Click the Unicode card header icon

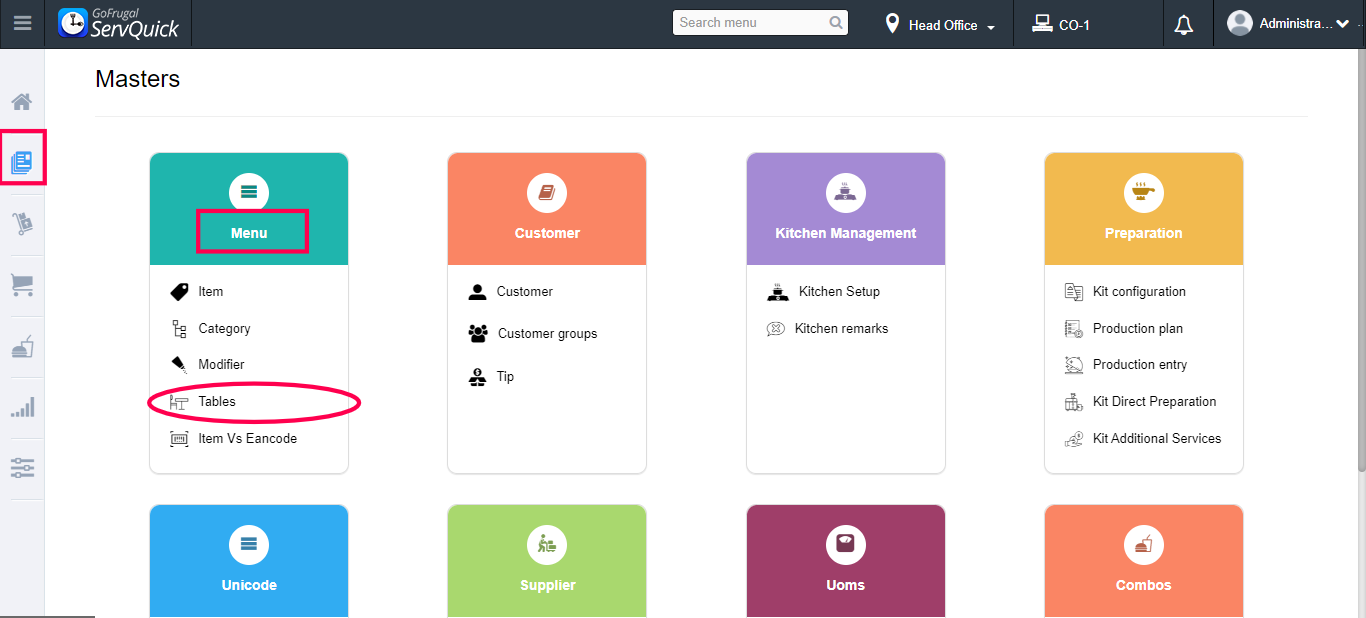pos(249,544)
